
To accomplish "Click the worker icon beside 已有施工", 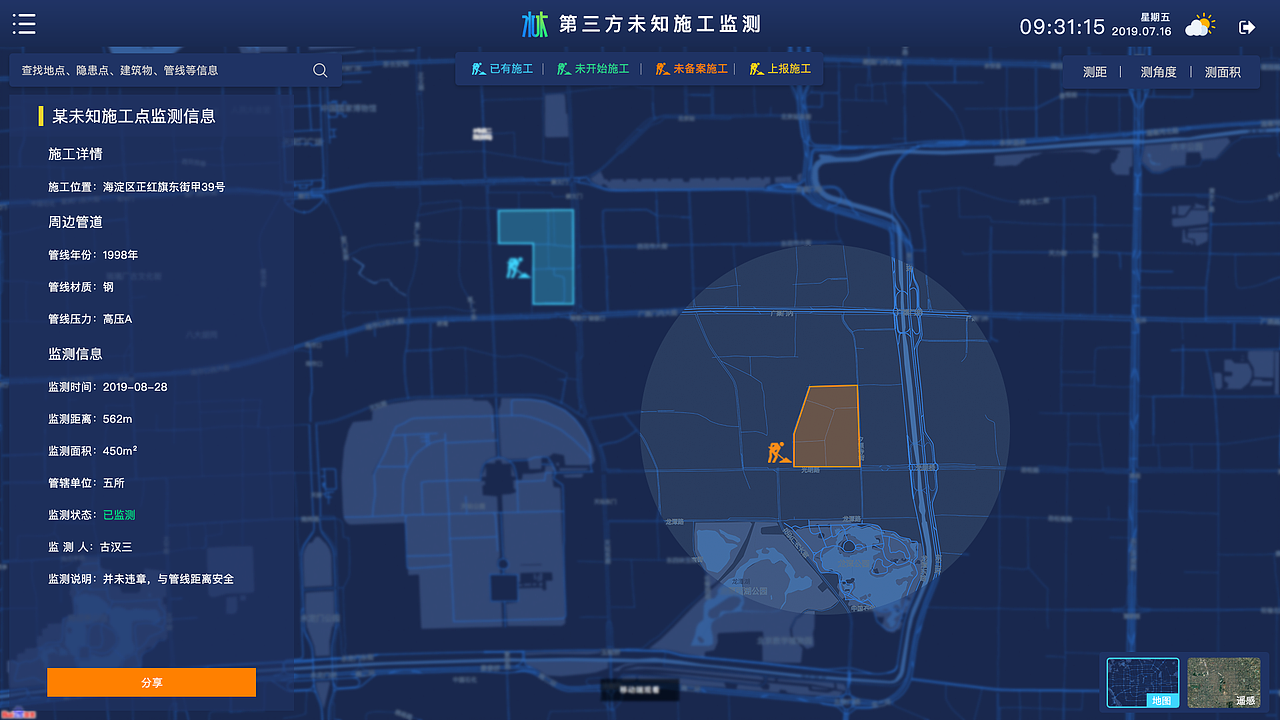I will coord(479,69).
